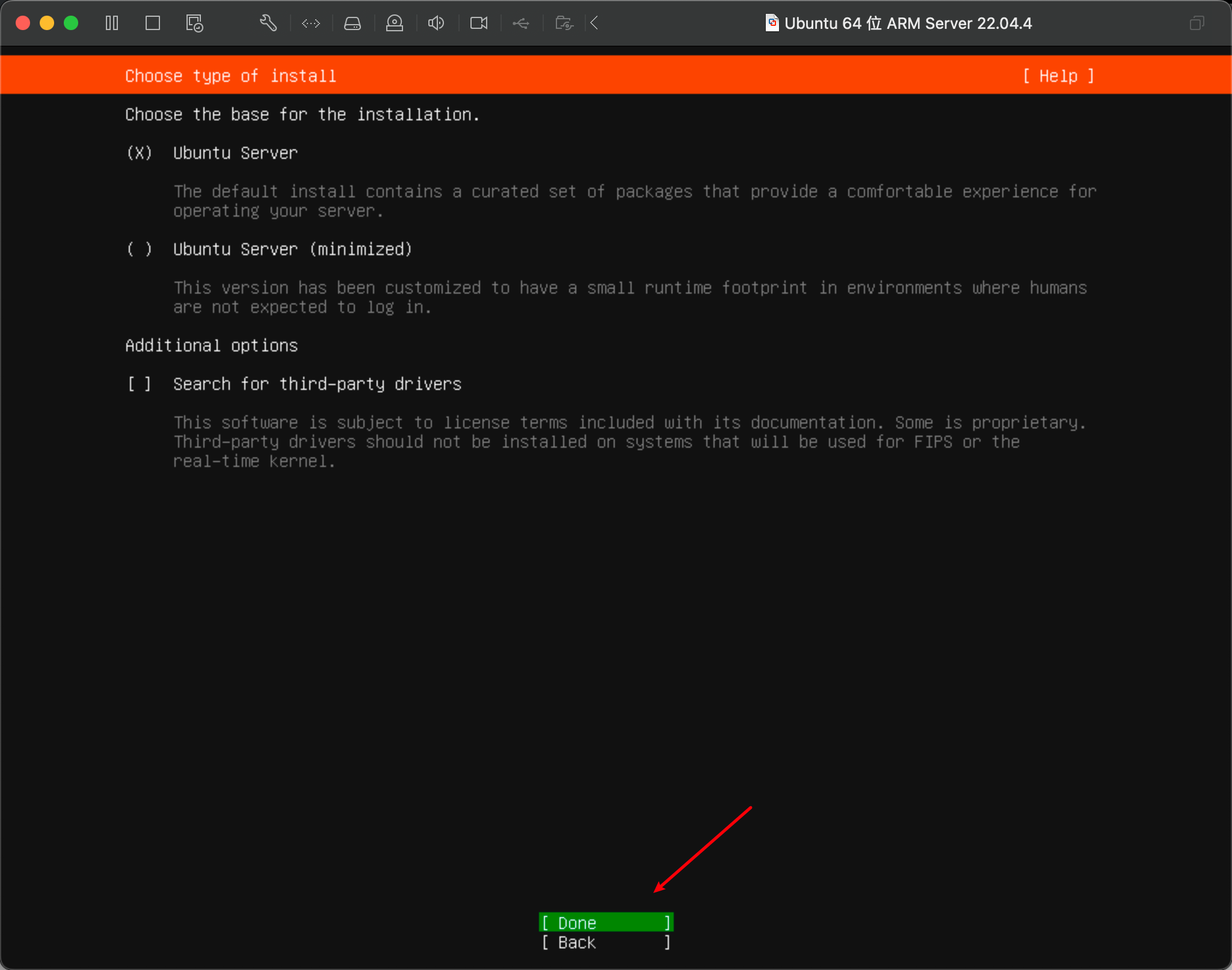The image size is (1232, 970).
Task: Click the license terms description paragraph
Action: tap(630, 442)
